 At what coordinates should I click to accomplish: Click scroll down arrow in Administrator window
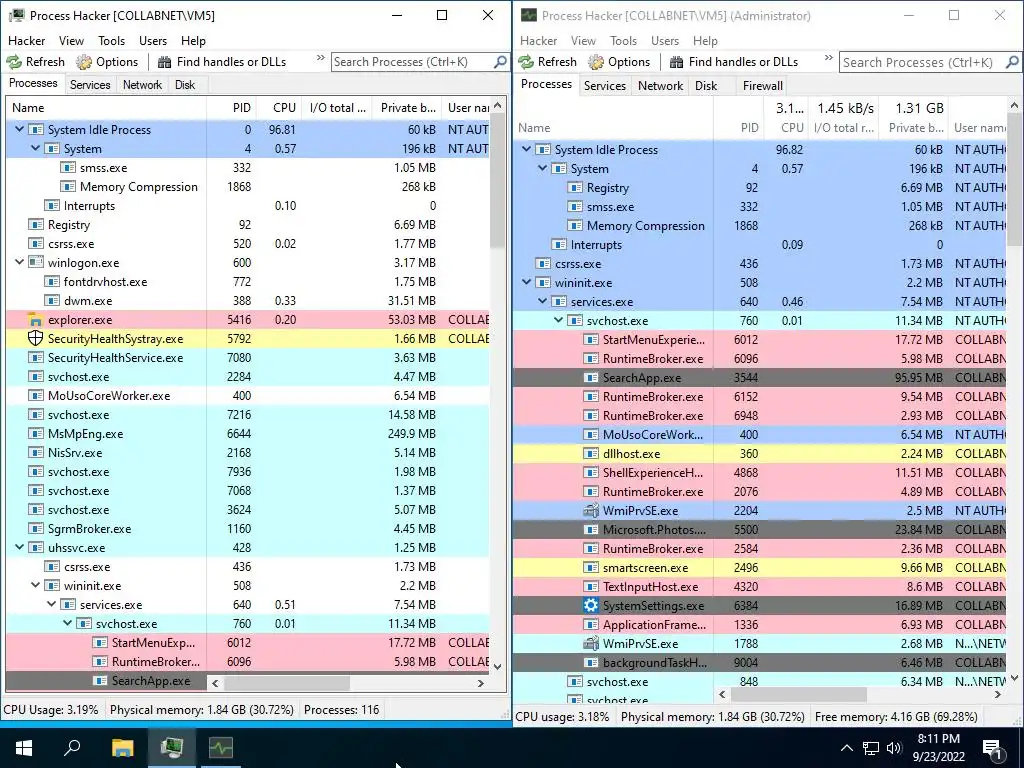(x=1014, y=679)
